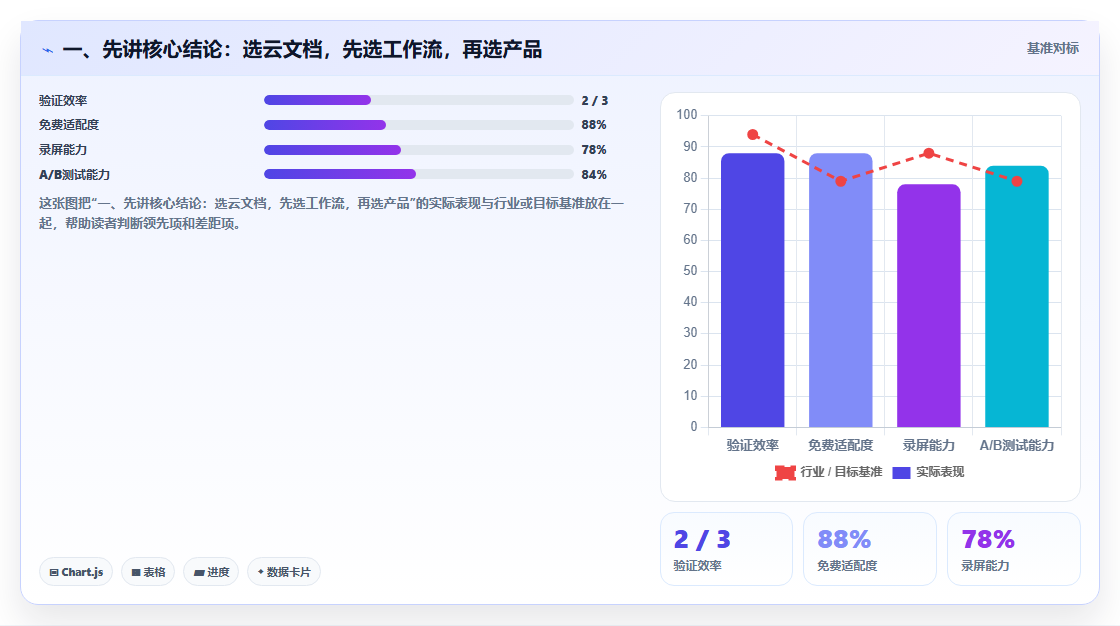Click benchmark point on A/B测试能力 bar
Viewport: 1120px width, 626px height.
click(x=1016, y=182)
